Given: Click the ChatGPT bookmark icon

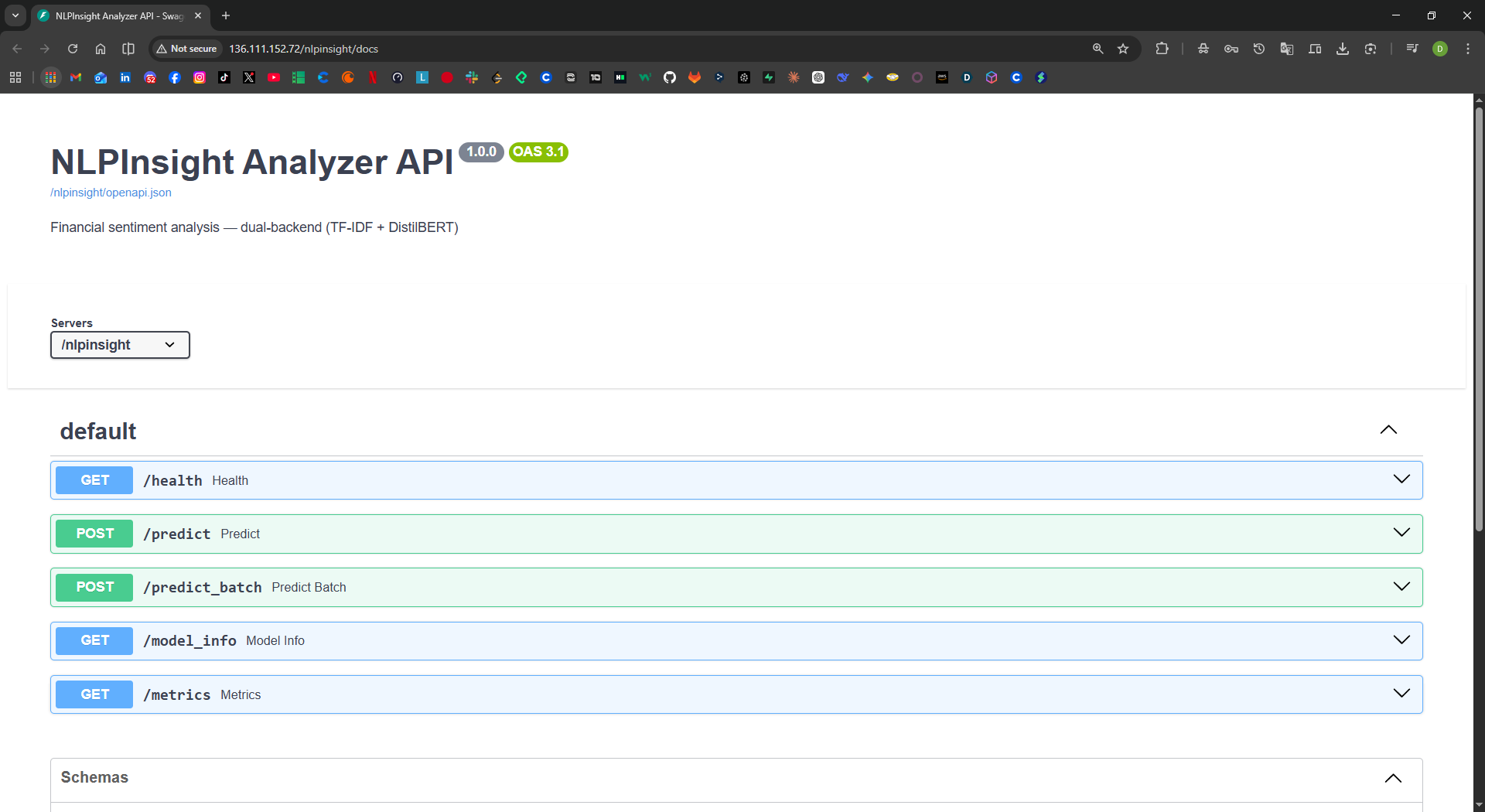Looking at the screenshot, I should pyautogui.click(x=818, y=77).
